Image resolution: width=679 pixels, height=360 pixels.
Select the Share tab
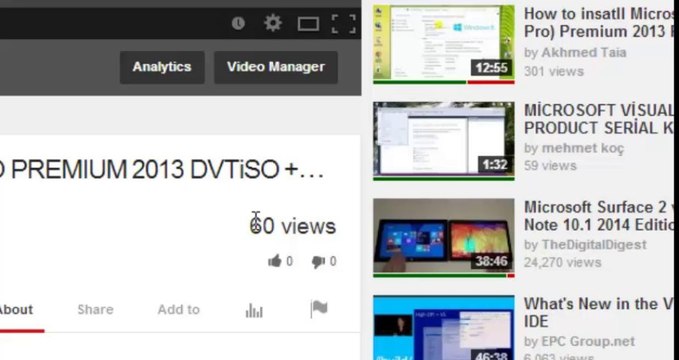coord(95,310)
